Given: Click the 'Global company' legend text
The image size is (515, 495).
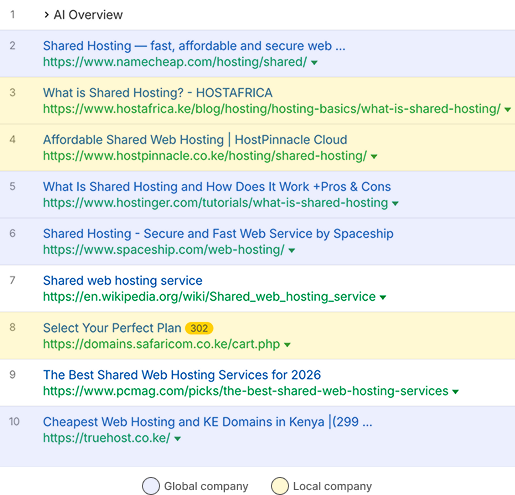Looking at the screenshot, I should [x=206, y=486].
